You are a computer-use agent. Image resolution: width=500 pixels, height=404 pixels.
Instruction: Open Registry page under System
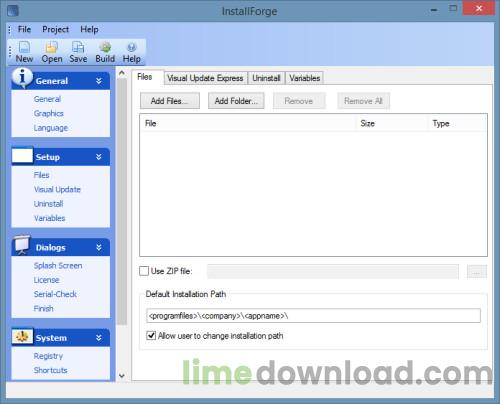coord(48,356)
